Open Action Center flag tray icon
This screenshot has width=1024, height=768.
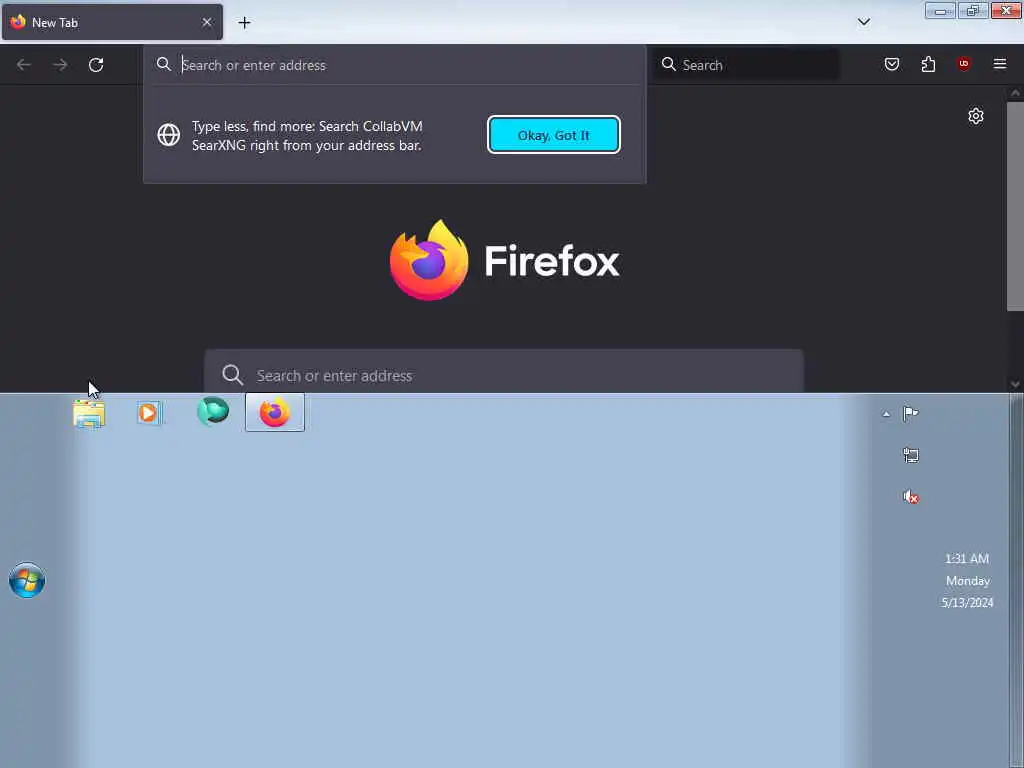(x=910, y=413)
